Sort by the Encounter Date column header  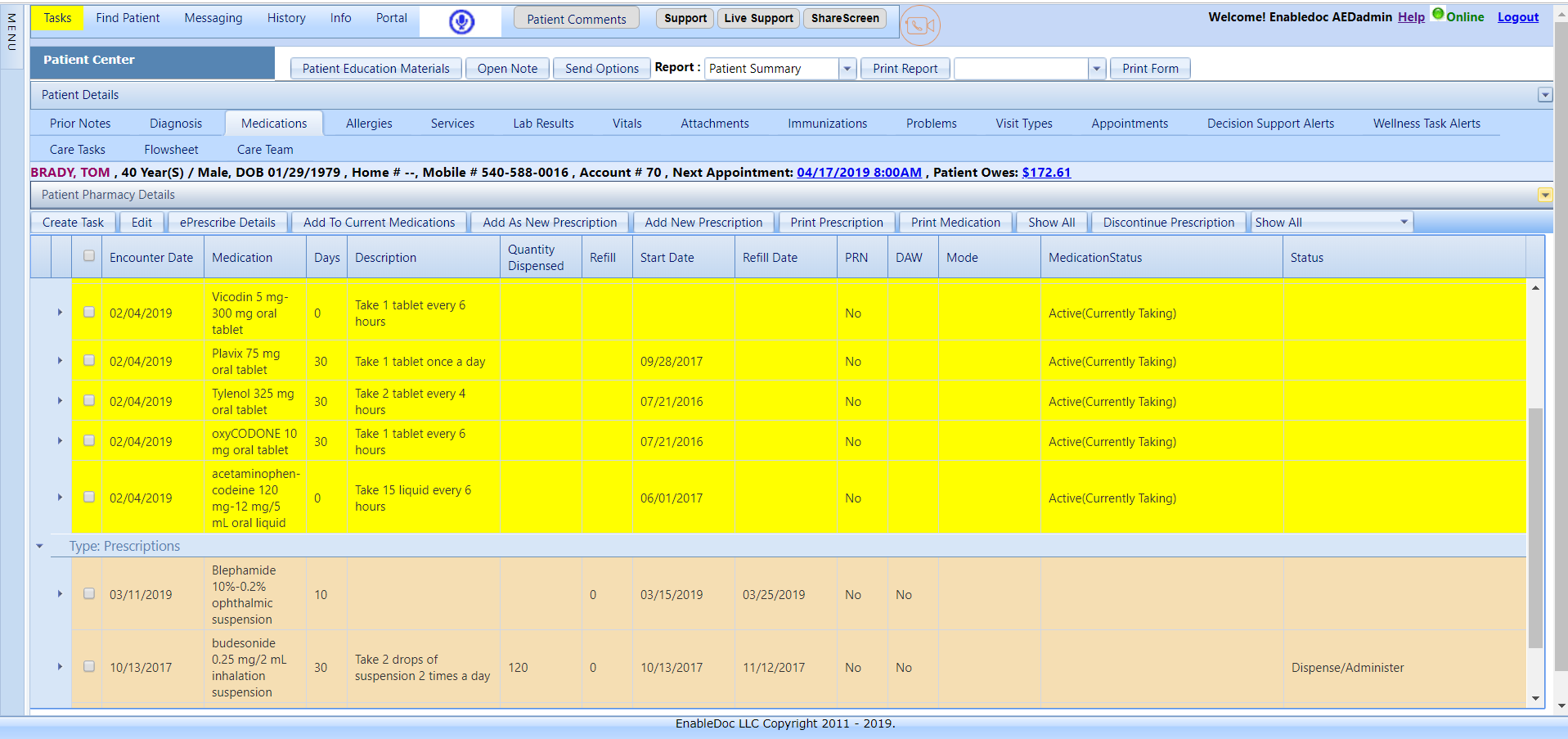point(151,258)
